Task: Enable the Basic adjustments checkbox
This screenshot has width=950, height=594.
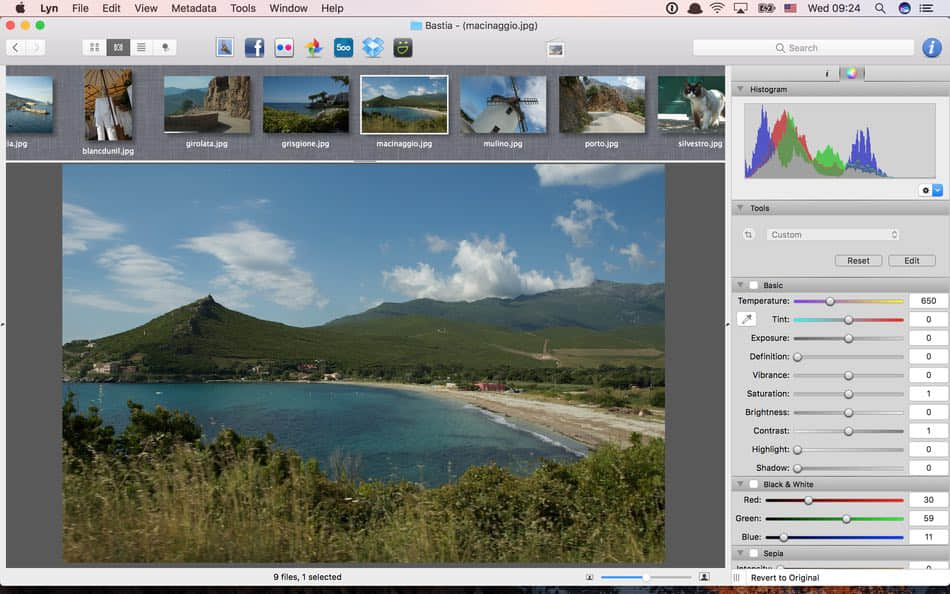Action: click(x=754, y=285)
